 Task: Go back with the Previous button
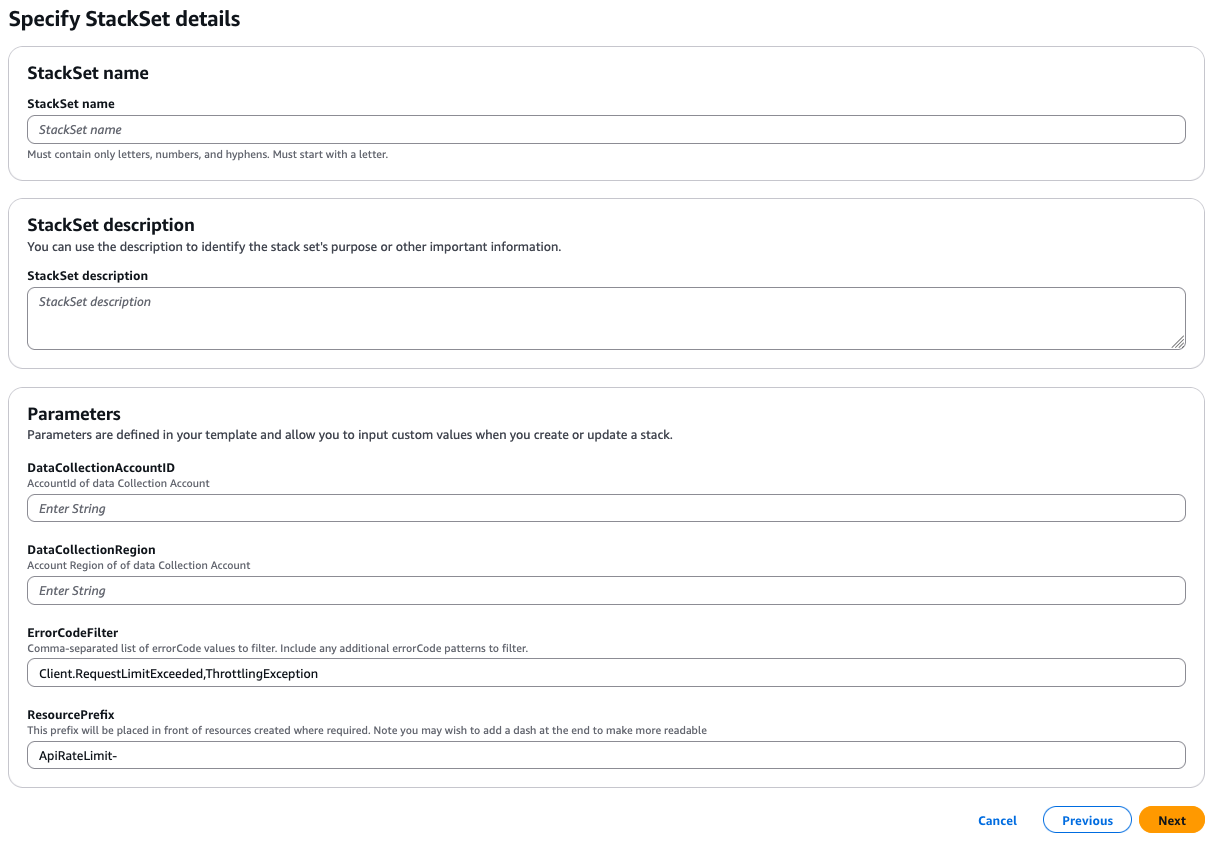point(1087,820)
